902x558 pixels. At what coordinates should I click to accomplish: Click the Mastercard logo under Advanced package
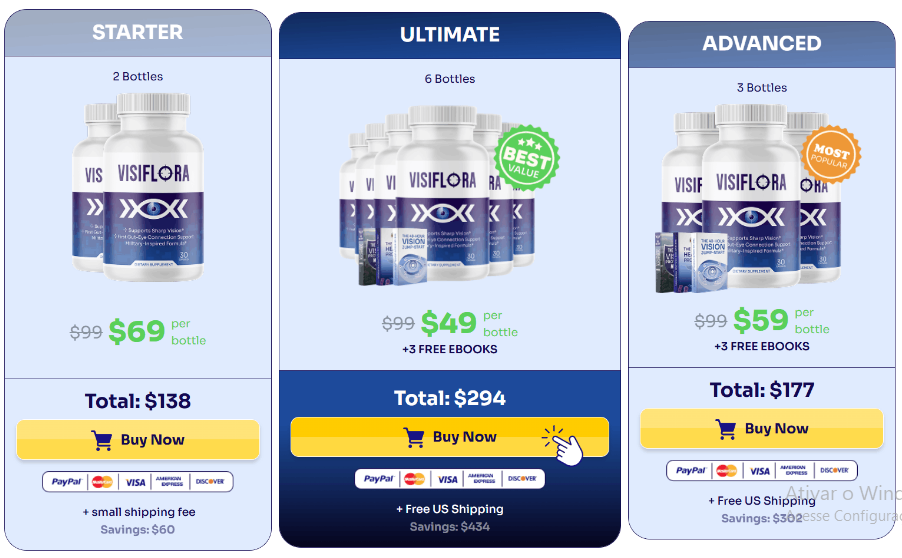pyautogui.click(x=727, y=471)
